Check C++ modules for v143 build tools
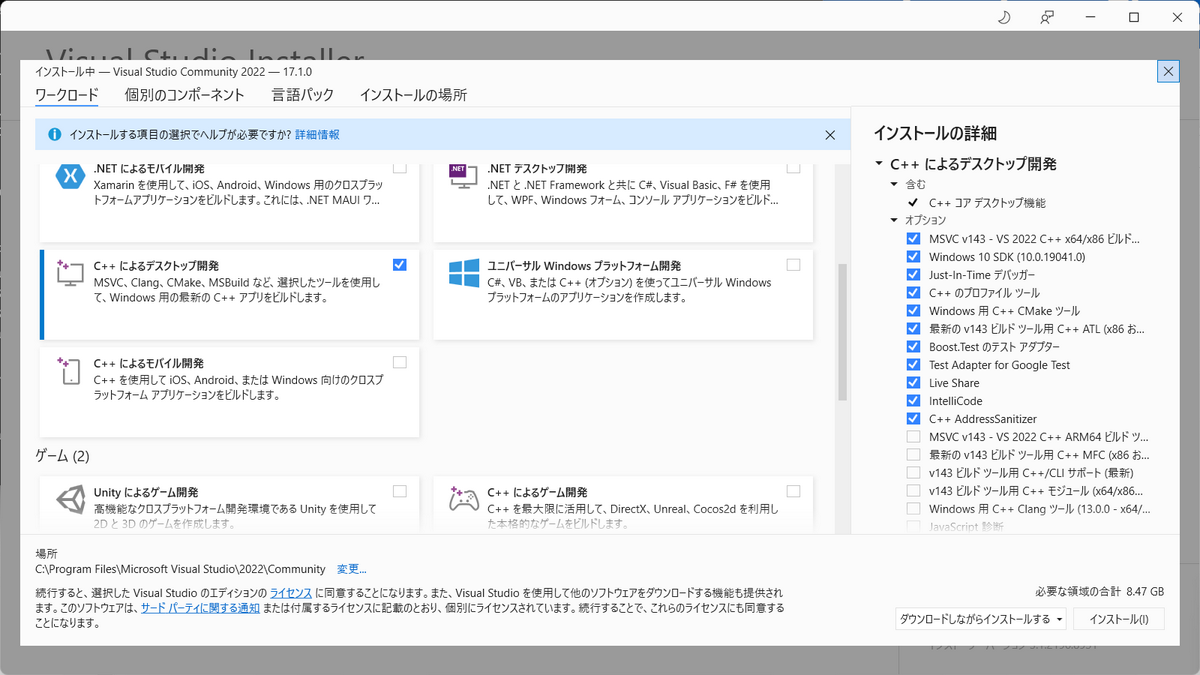Image resolution: width=1200 pixels, height=675 pixels. pos(913,491)
